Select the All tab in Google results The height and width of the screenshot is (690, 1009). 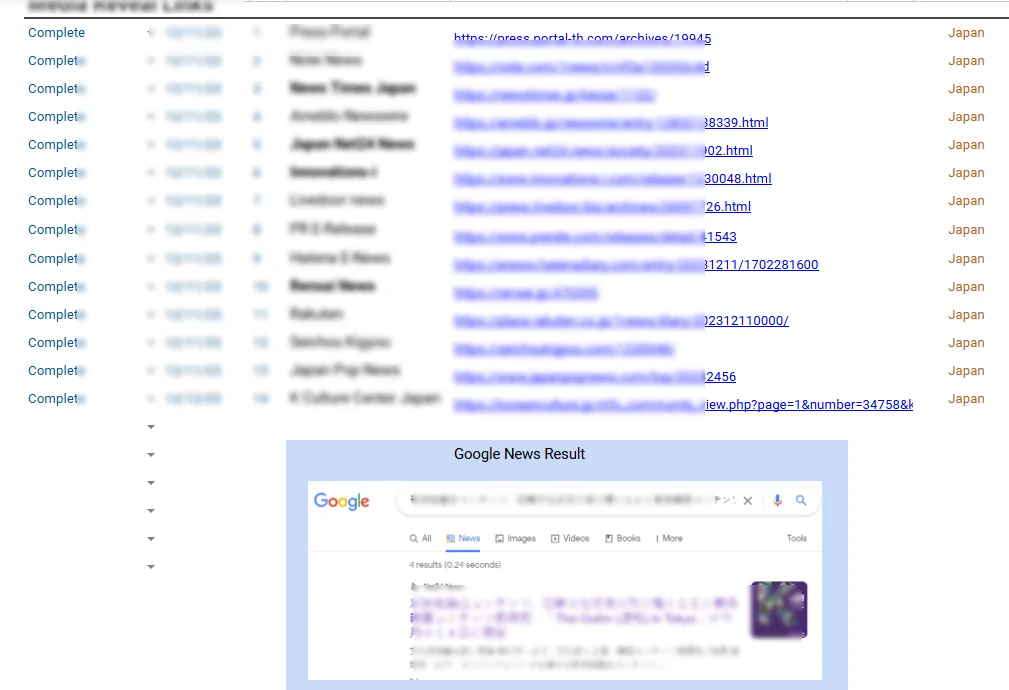pyautogui.click(x=420, y=538)
